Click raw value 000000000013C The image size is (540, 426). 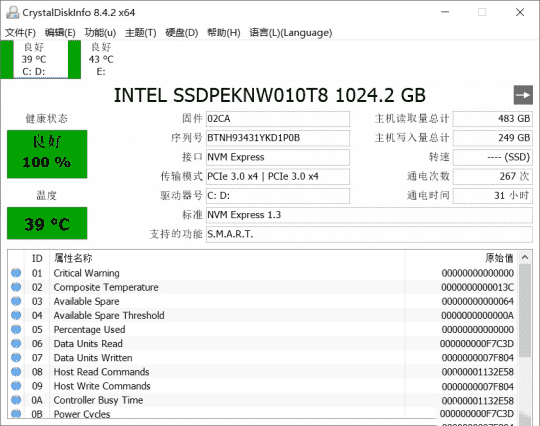point(477,287)
